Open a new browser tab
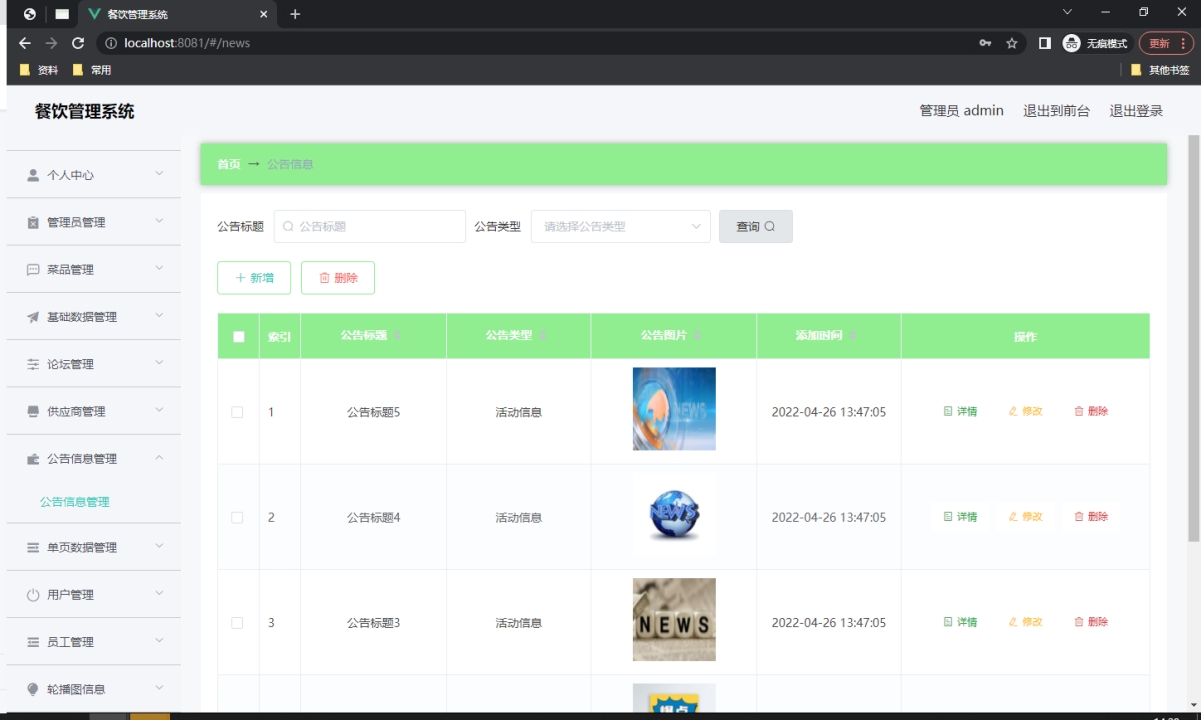The image size is (1201, 720). 295,14
